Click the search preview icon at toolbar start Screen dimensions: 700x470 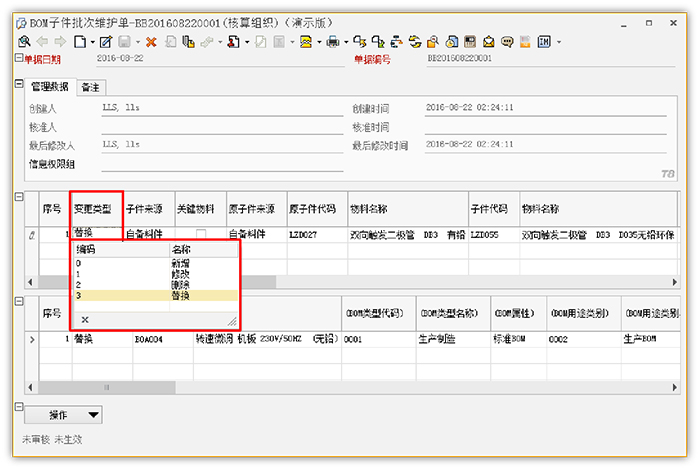[x=24, y=42]
